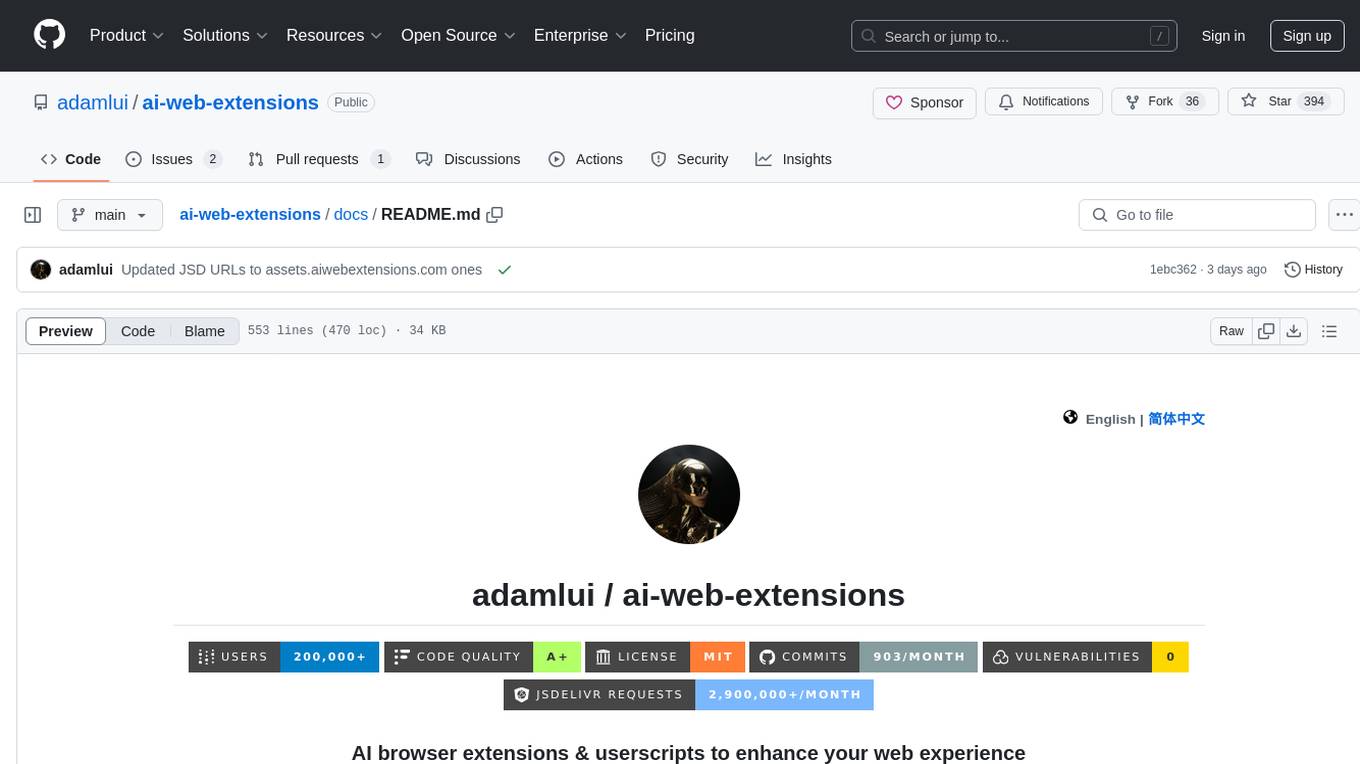Screen dimensions: 1360x764
Task: Switch to the Code tab
Action: [x=71, y=159]
